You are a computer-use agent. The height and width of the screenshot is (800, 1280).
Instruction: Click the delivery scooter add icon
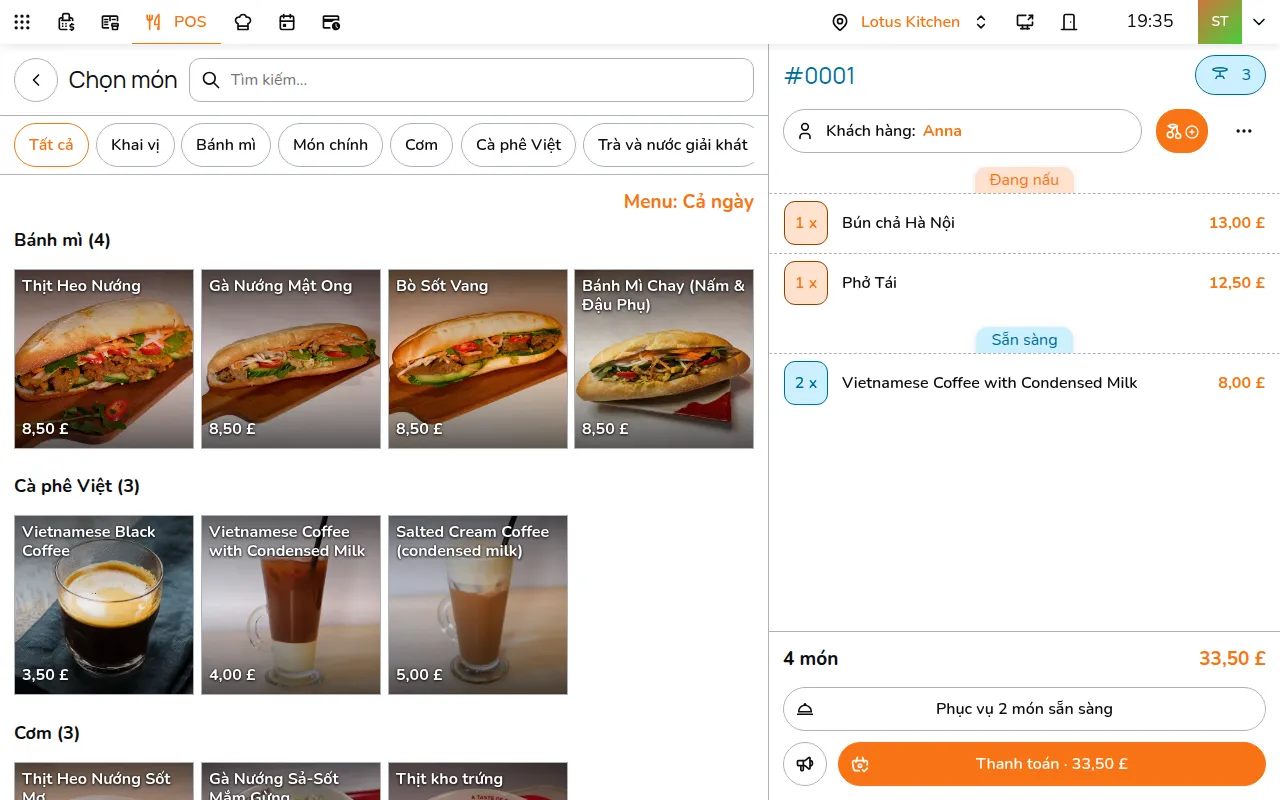(x=1182, y=131)
